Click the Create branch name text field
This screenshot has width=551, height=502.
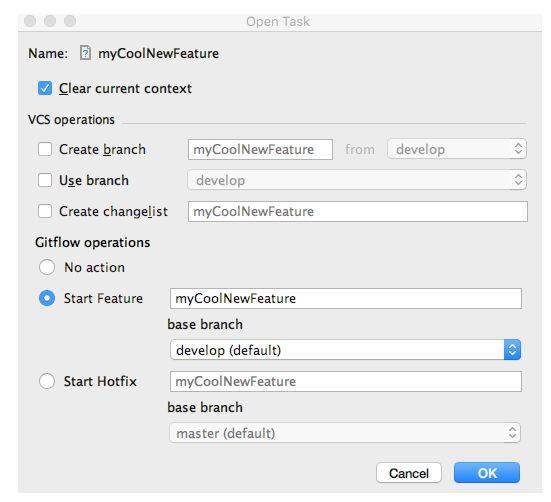click(x=260, y=149)
